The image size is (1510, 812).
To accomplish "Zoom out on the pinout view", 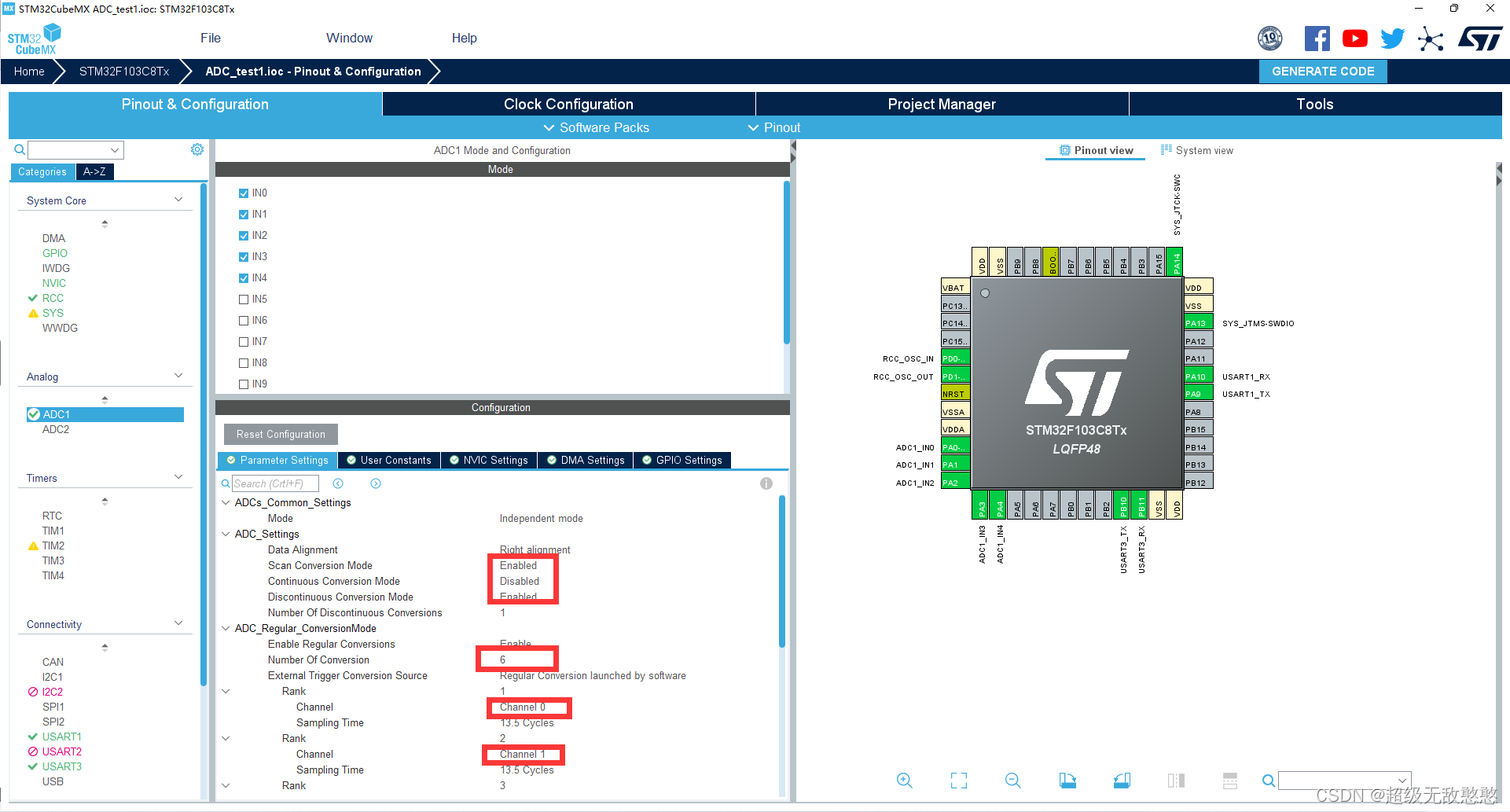I will point(1013,781).
